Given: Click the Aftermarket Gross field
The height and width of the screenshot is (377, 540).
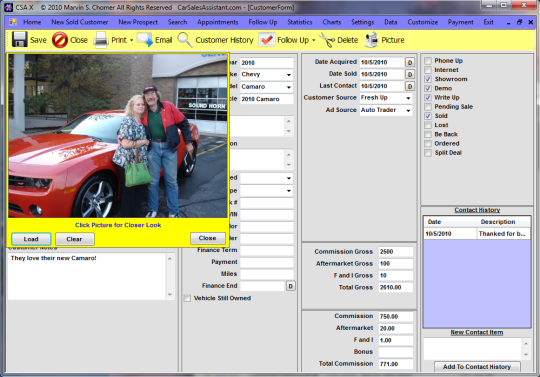Looking at the screenshot, I should (395, 264).
